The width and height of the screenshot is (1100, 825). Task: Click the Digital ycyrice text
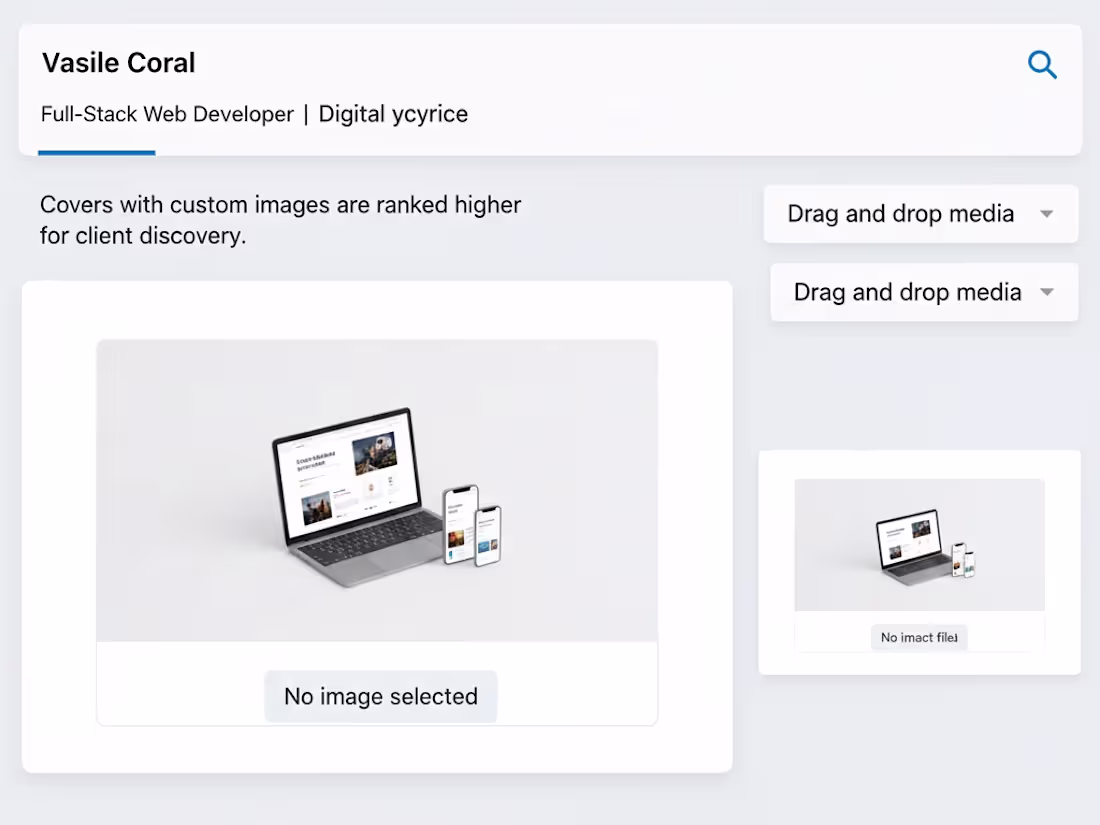point(393,114)
